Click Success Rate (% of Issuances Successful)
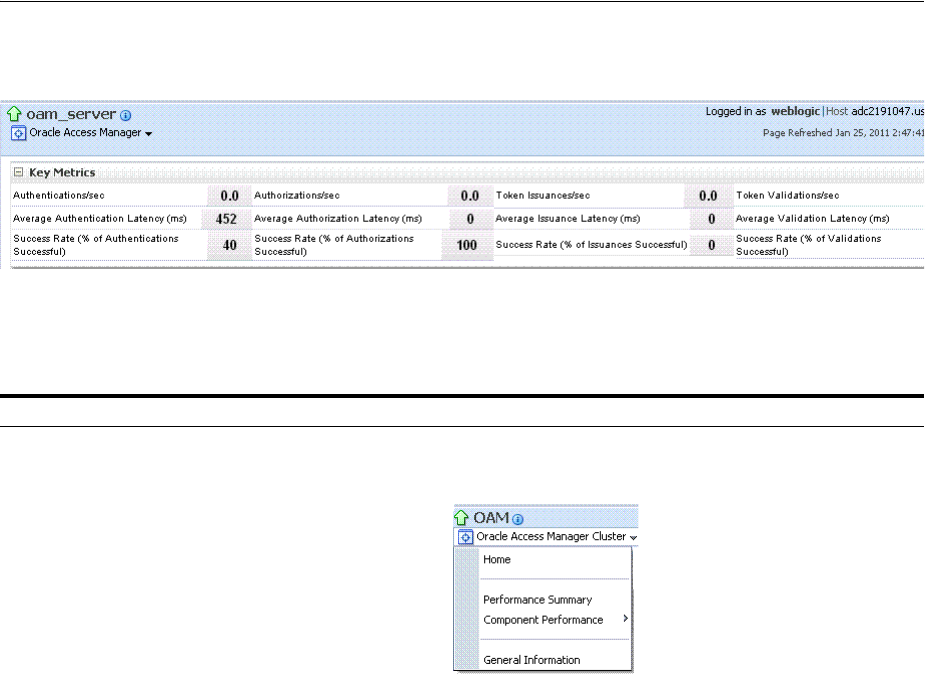The image size is (925, 678). tap(591, 244)
